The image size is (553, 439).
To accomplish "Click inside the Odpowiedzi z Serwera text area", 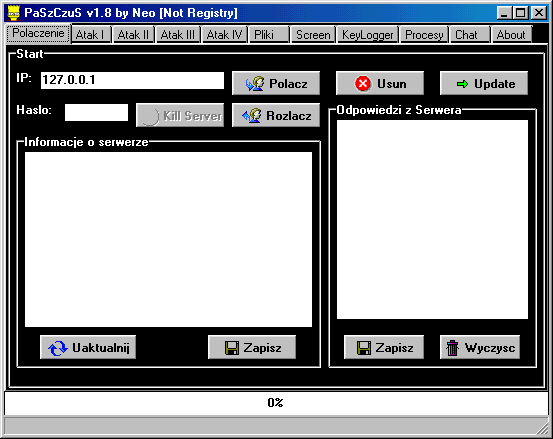I will [432, 220].
